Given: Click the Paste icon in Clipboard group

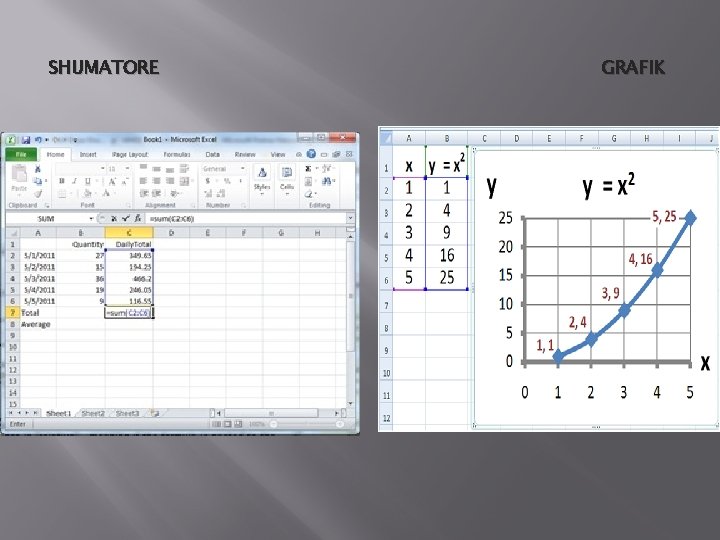Looking at the screenshot, I should 19,175.
